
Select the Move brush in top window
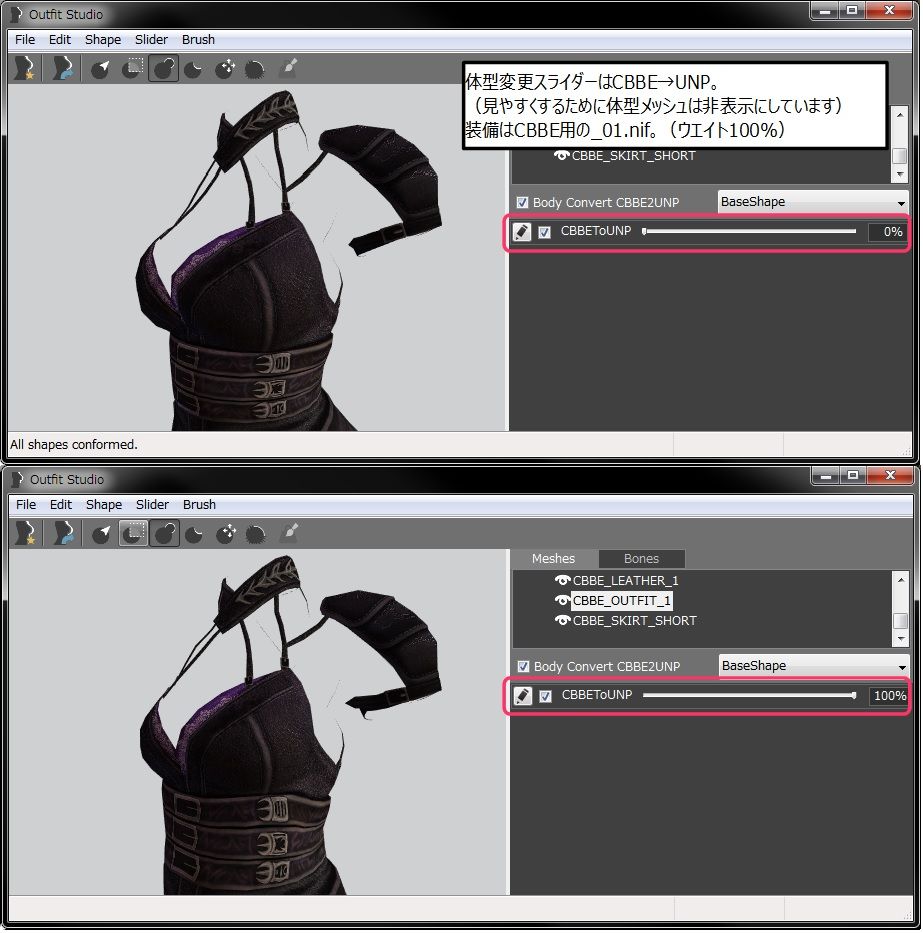point(225,69)
